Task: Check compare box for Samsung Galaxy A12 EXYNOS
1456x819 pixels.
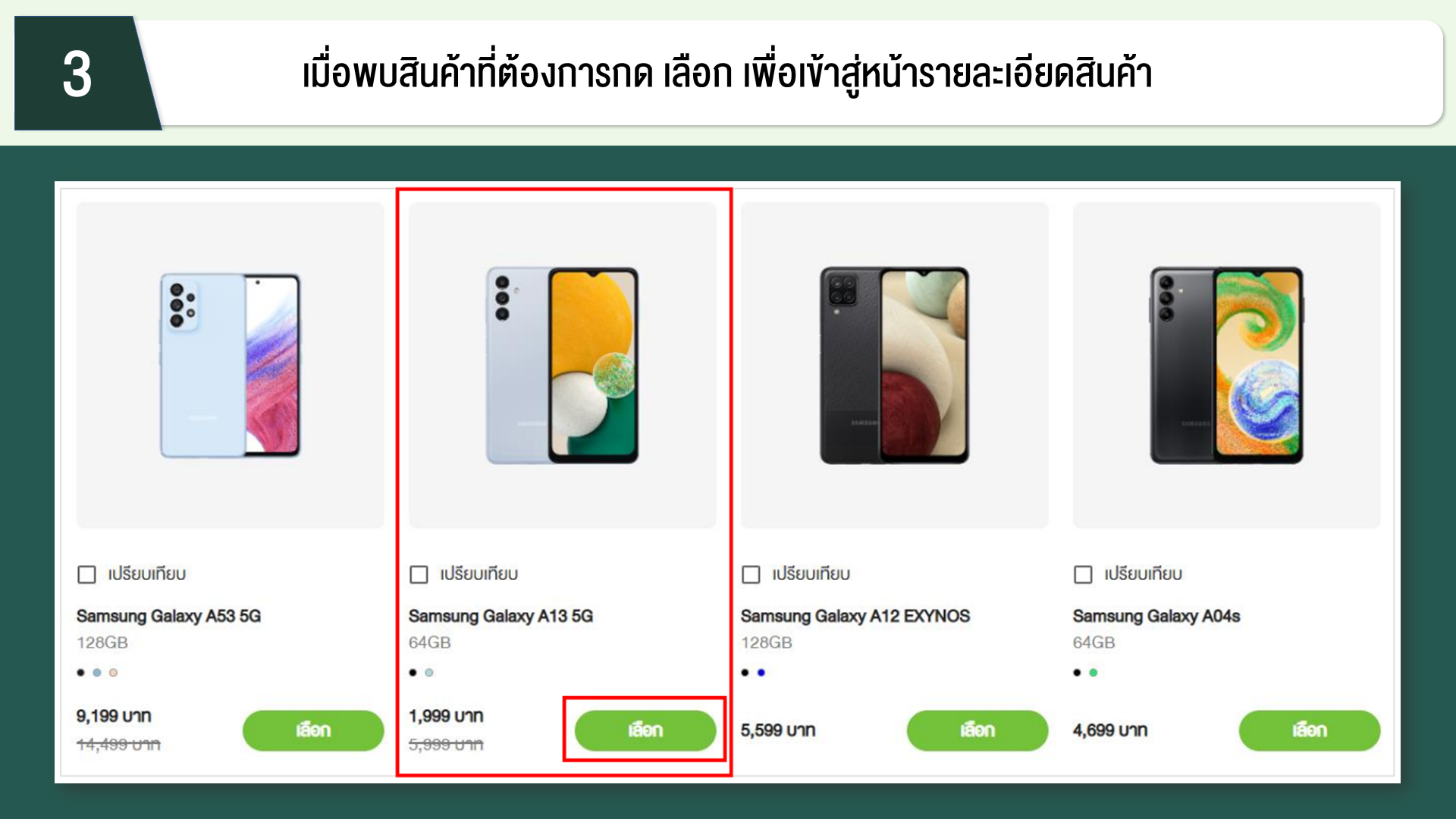Action: 752,574
